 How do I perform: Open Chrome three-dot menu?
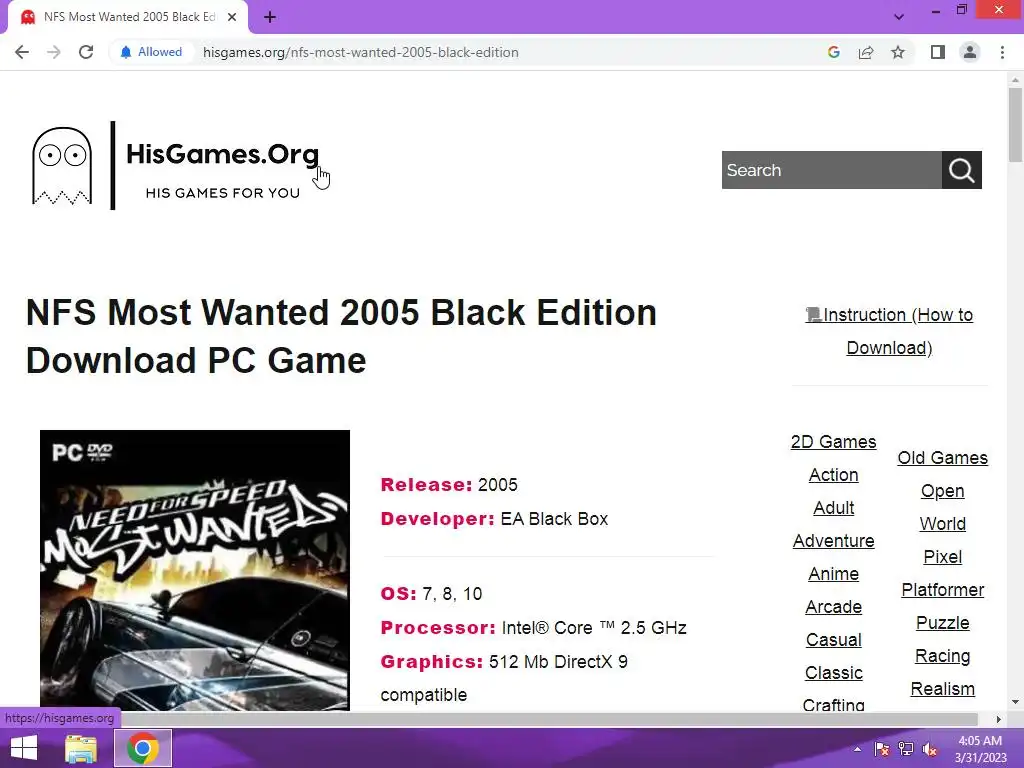click(1002, 52)
